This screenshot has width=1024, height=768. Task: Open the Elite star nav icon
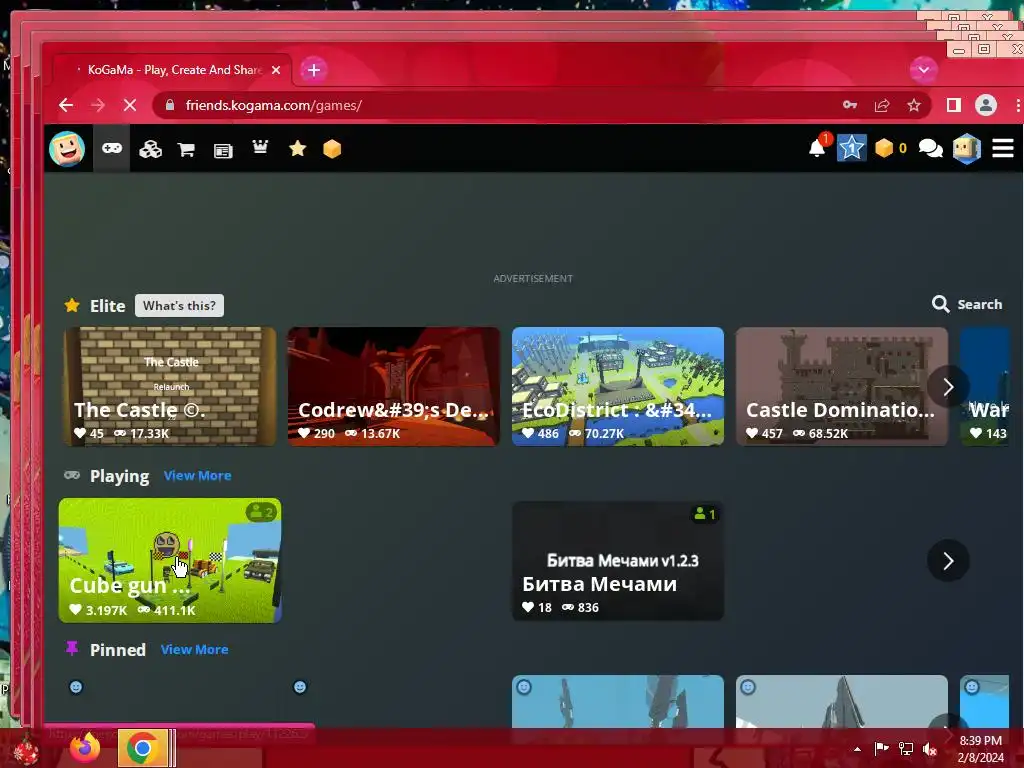click(x=297, y=149)
